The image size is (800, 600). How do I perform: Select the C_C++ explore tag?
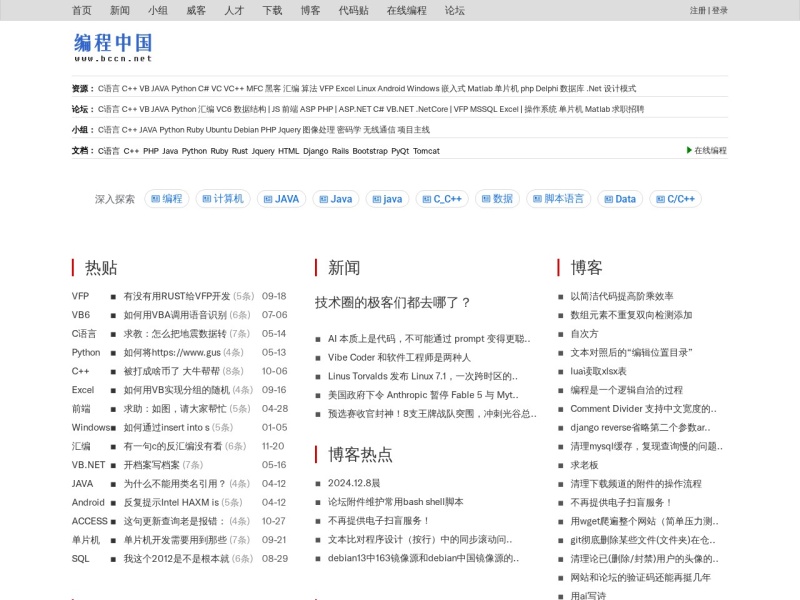click(x=442, y=199)
